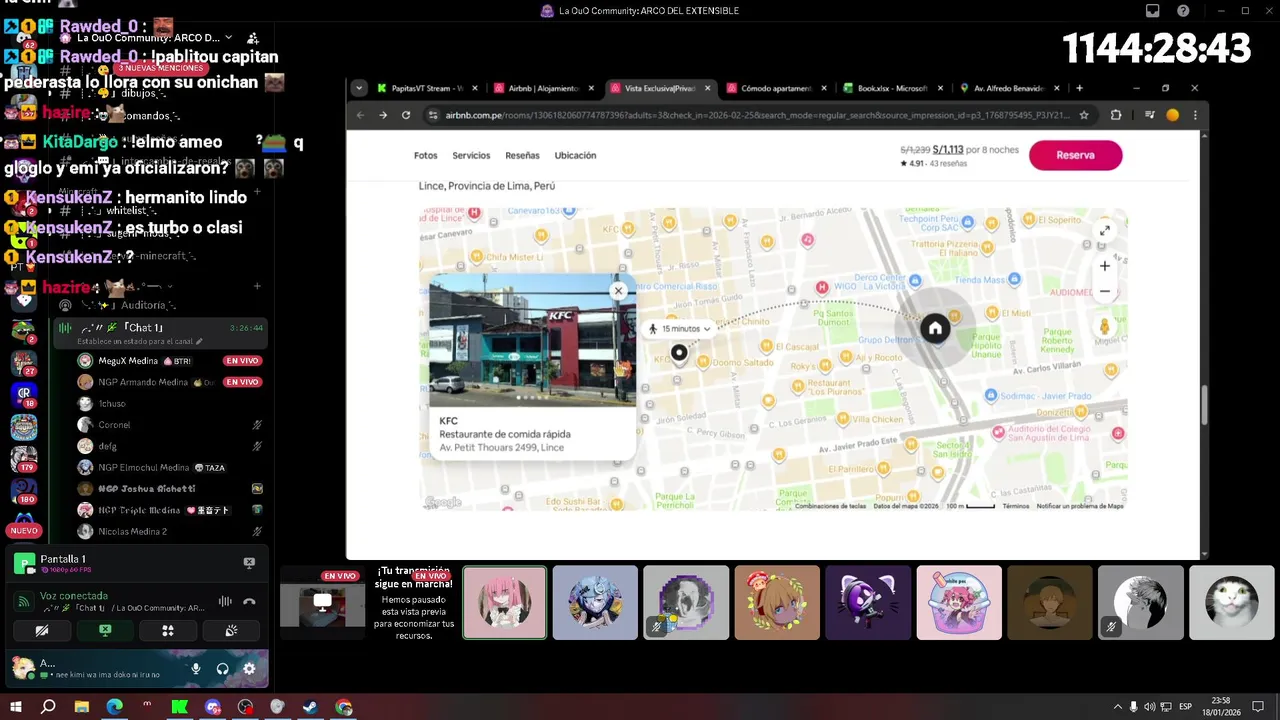Bookmark this page with the star
The width and height of the screenshot is (1280, 720).
1084,115
